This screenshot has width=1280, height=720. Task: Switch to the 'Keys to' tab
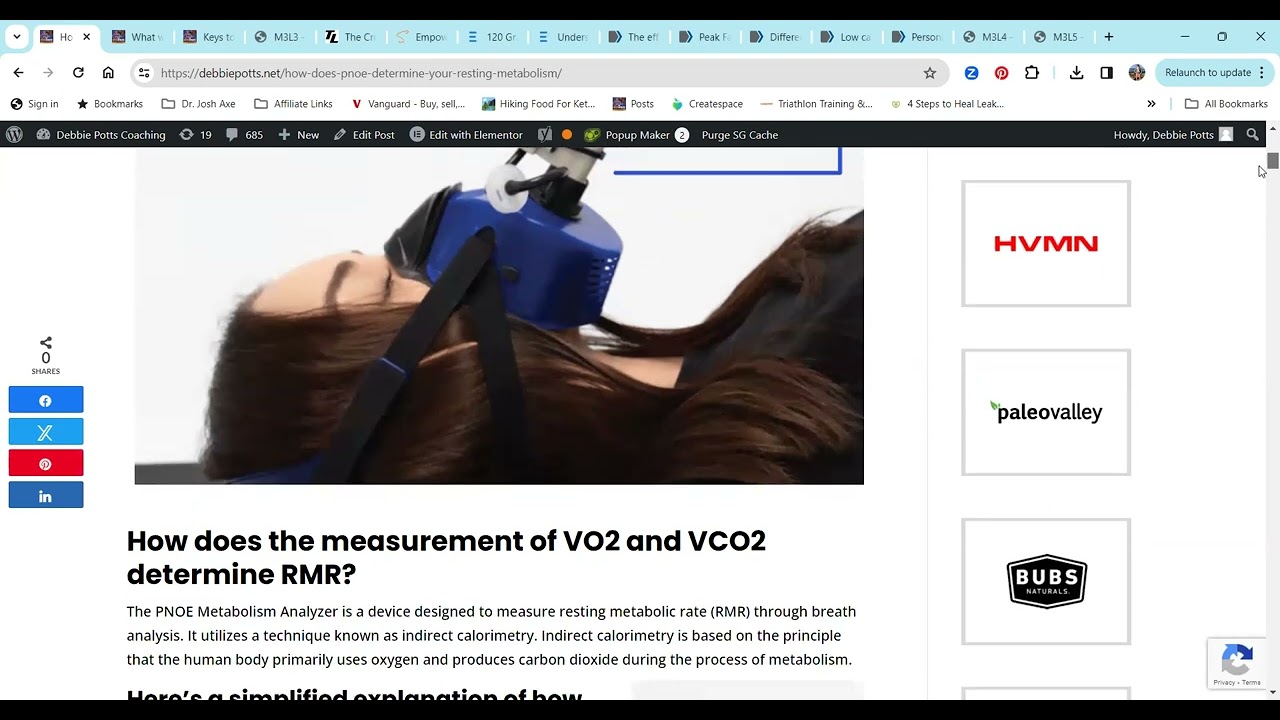point(208,37)
